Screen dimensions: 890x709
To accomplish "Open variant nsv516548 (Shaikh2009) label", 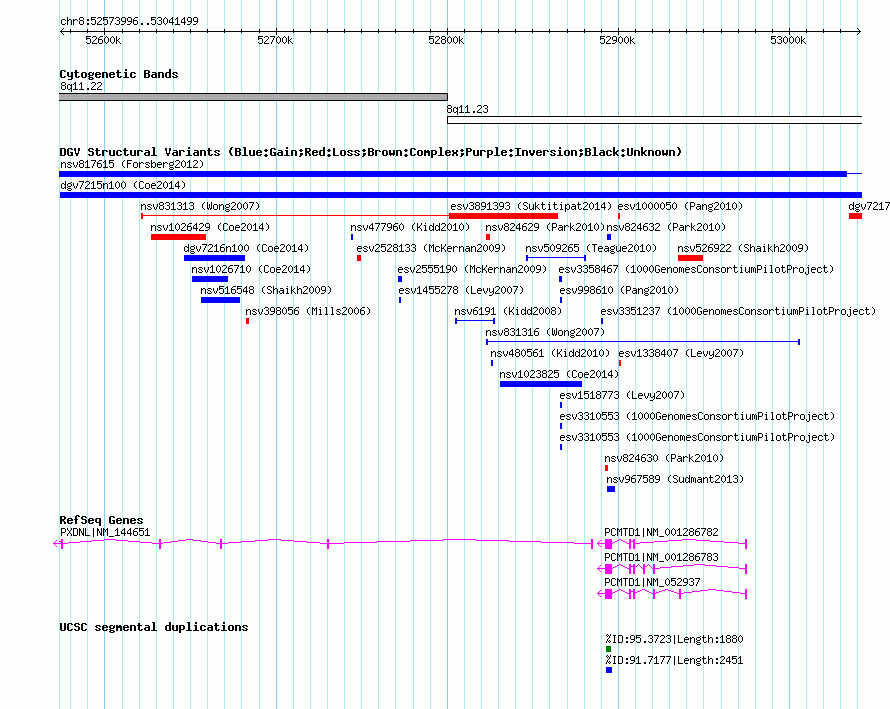I will pos(266,290).
